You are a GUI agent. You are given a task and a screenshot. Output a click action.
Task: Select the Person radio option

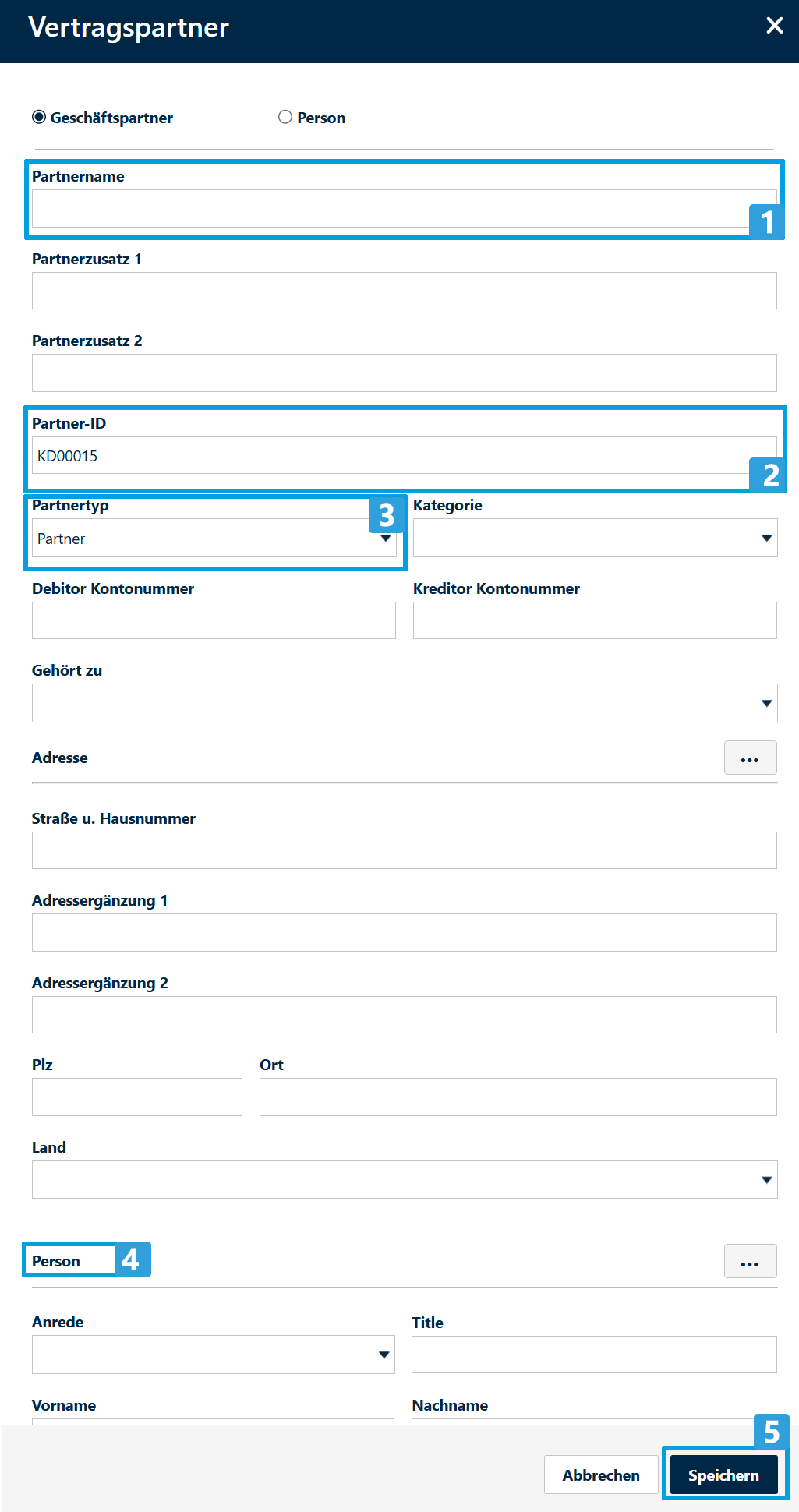(285, 117)
